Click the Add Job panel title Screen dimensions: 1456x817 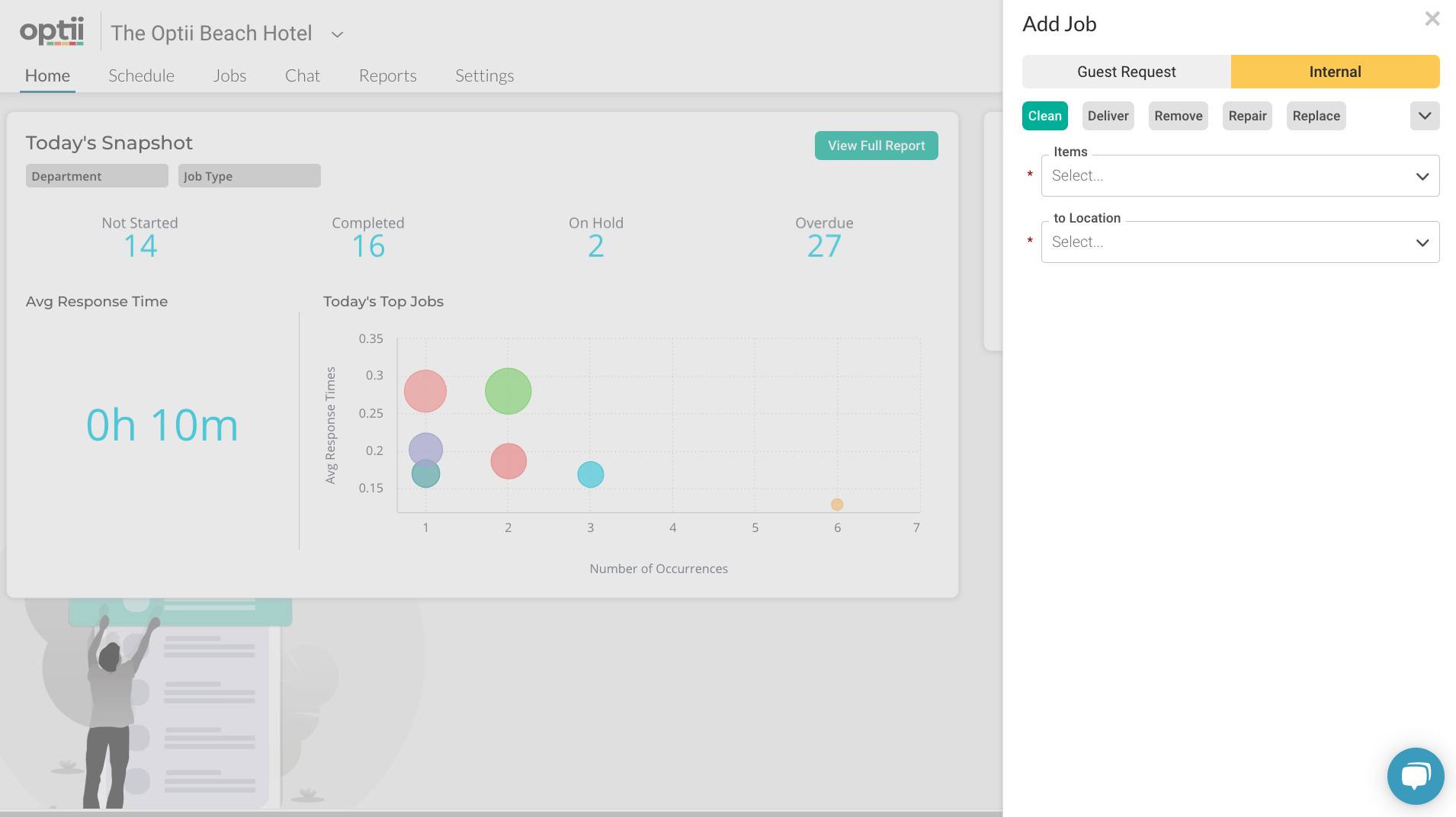tap(1059, 24)
